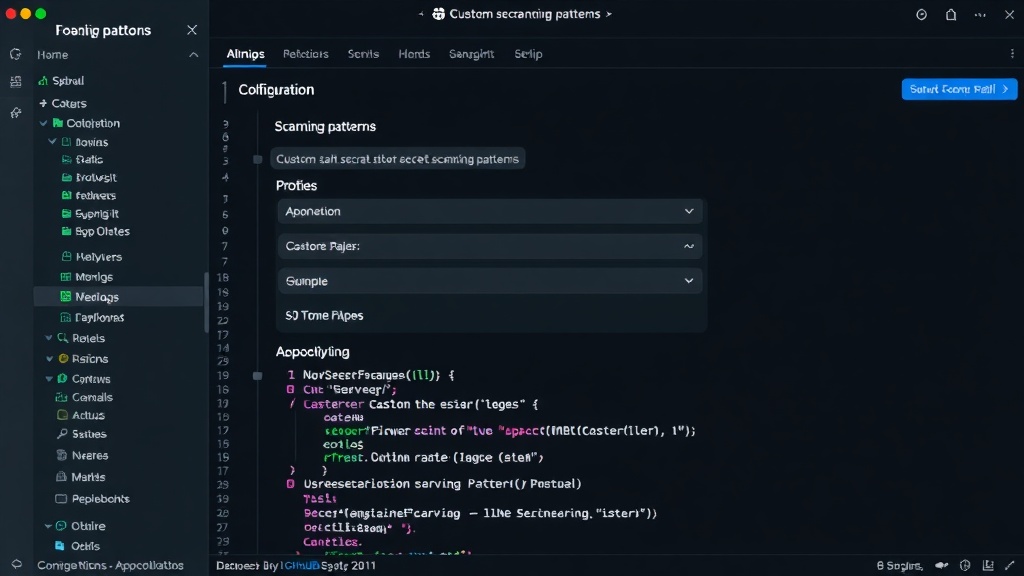The width and height of the screenshot is (1024, 576).
Task: Click the icon beside Custom title text
Action: 439,14
